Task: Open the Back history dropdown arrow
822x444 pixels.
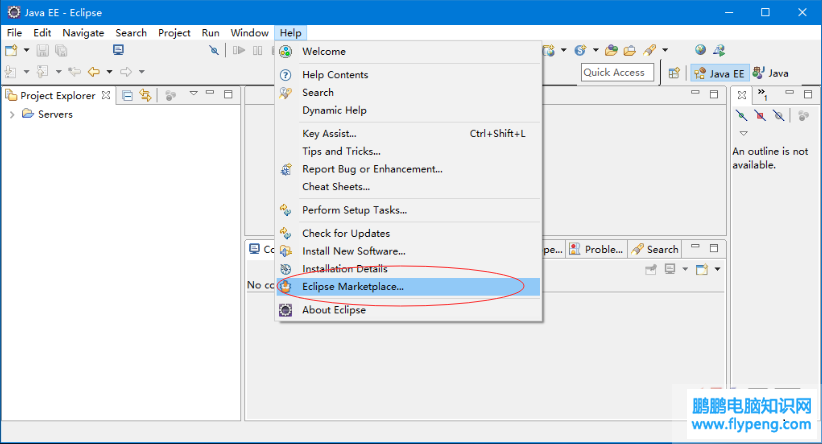Action: tap(109, 72)
